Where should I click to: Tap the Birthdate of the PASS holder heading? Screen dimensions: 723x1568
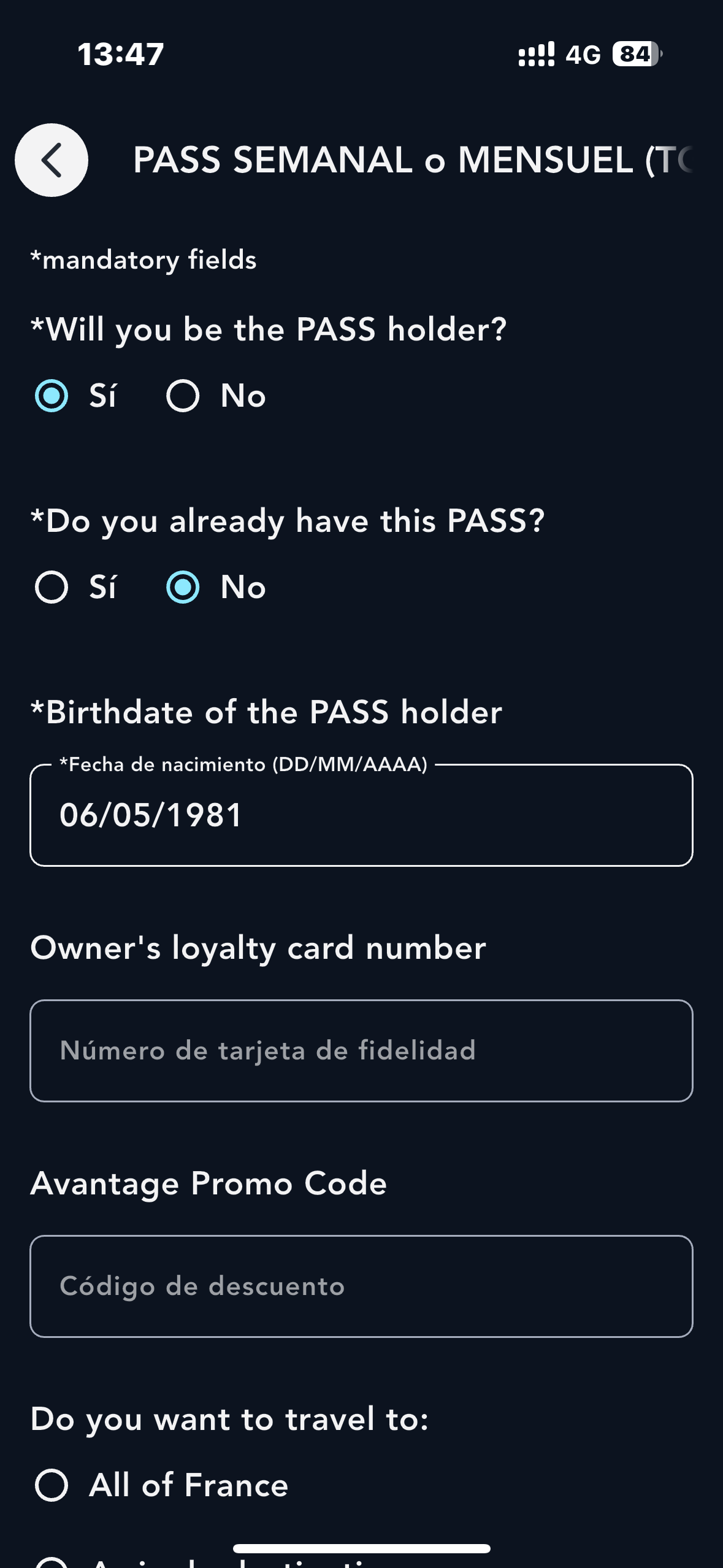266,712
